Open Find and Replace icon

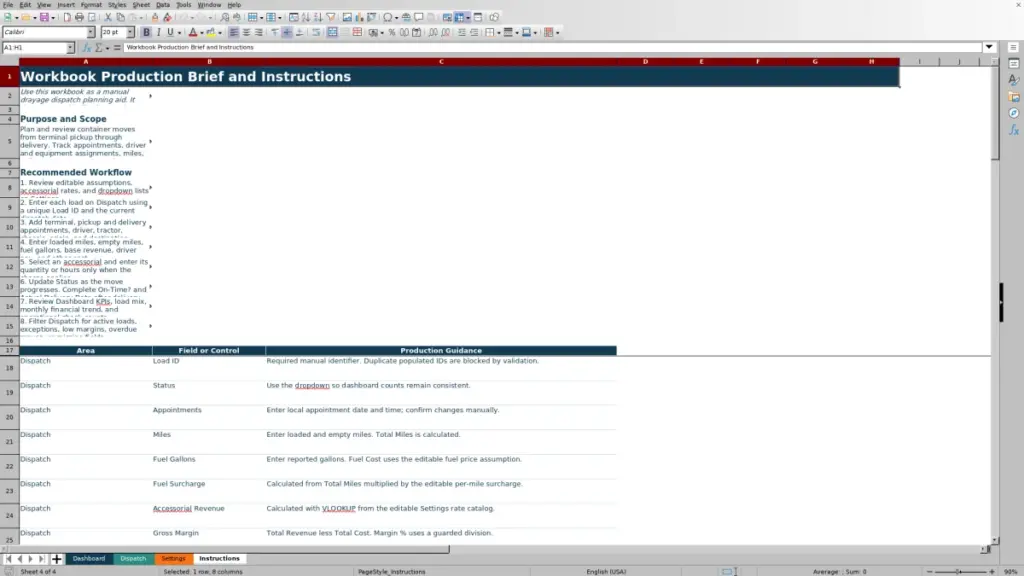225,18
